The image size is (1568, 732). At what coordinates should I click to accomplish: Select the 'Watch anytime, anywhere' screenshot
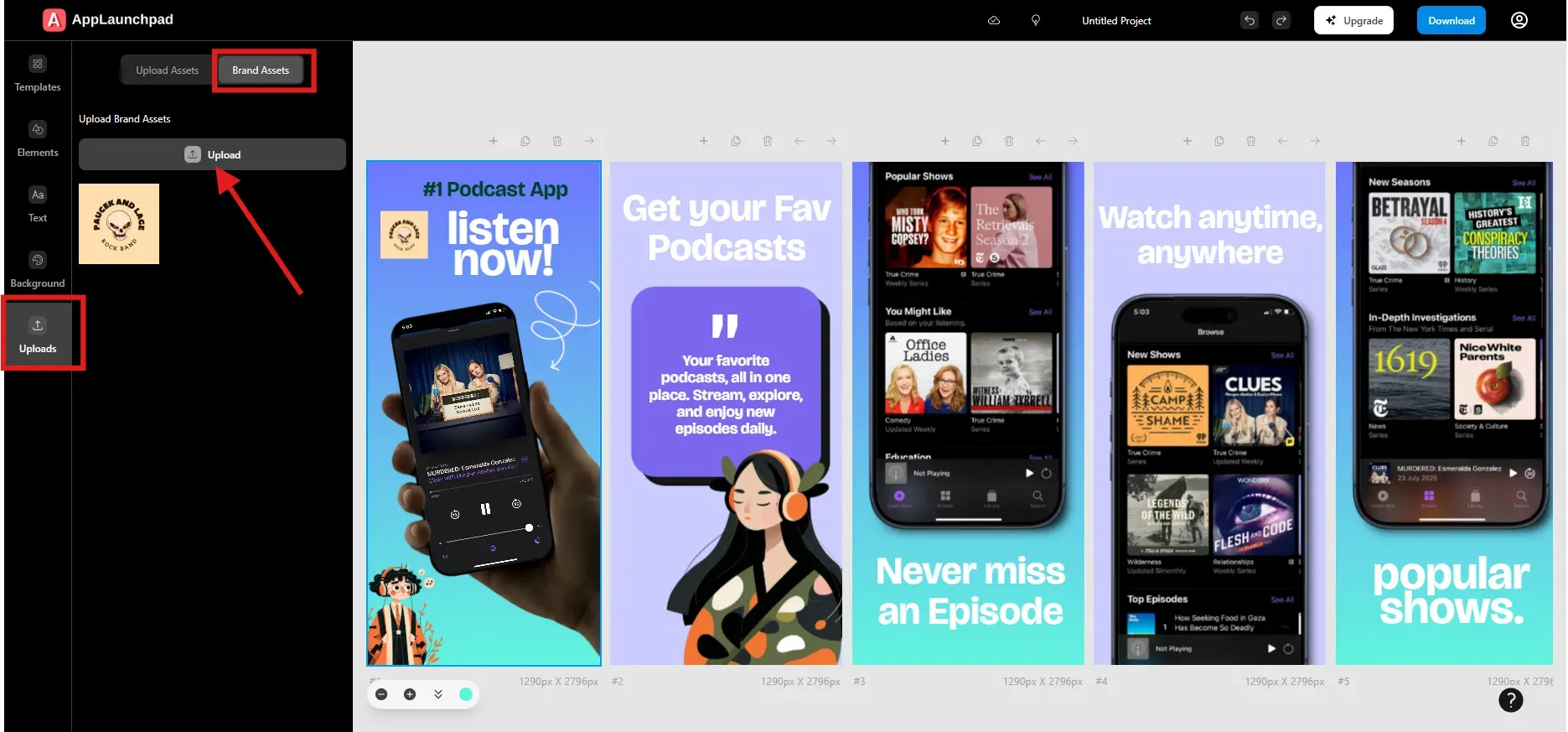click(1209, 413)
